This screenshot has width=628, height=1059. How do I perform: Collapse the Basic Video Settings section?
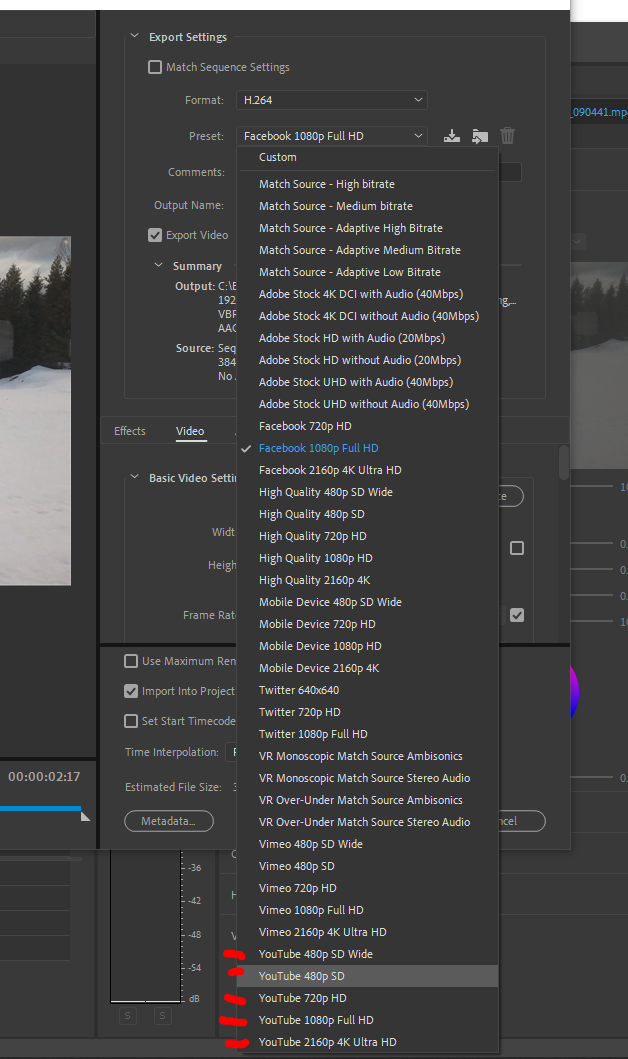(134, 477)
